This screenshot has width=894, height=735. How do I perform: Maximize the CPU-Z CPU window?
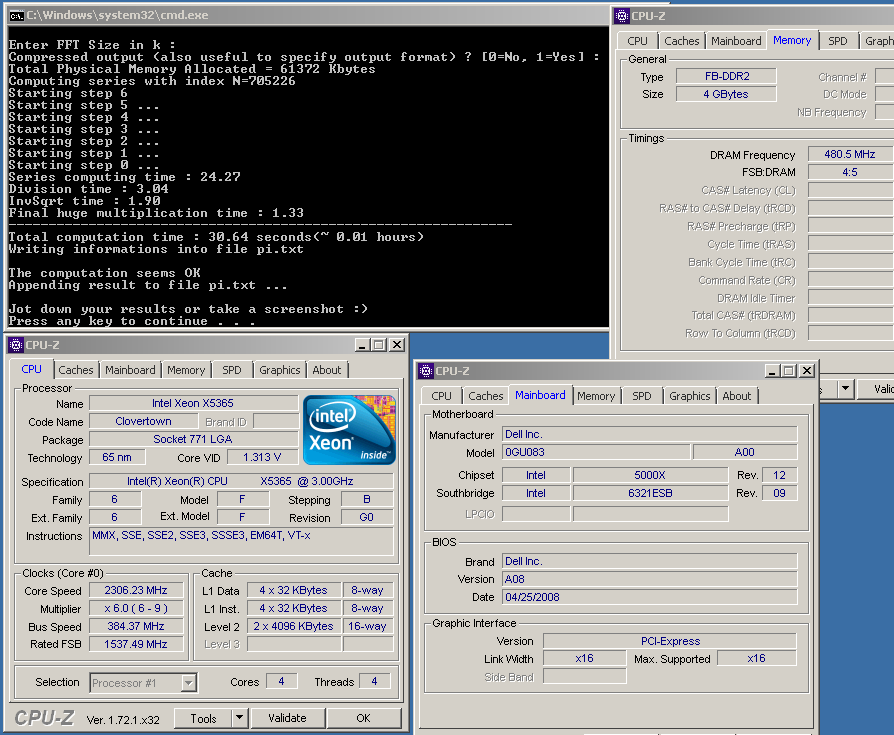point(379,345)
